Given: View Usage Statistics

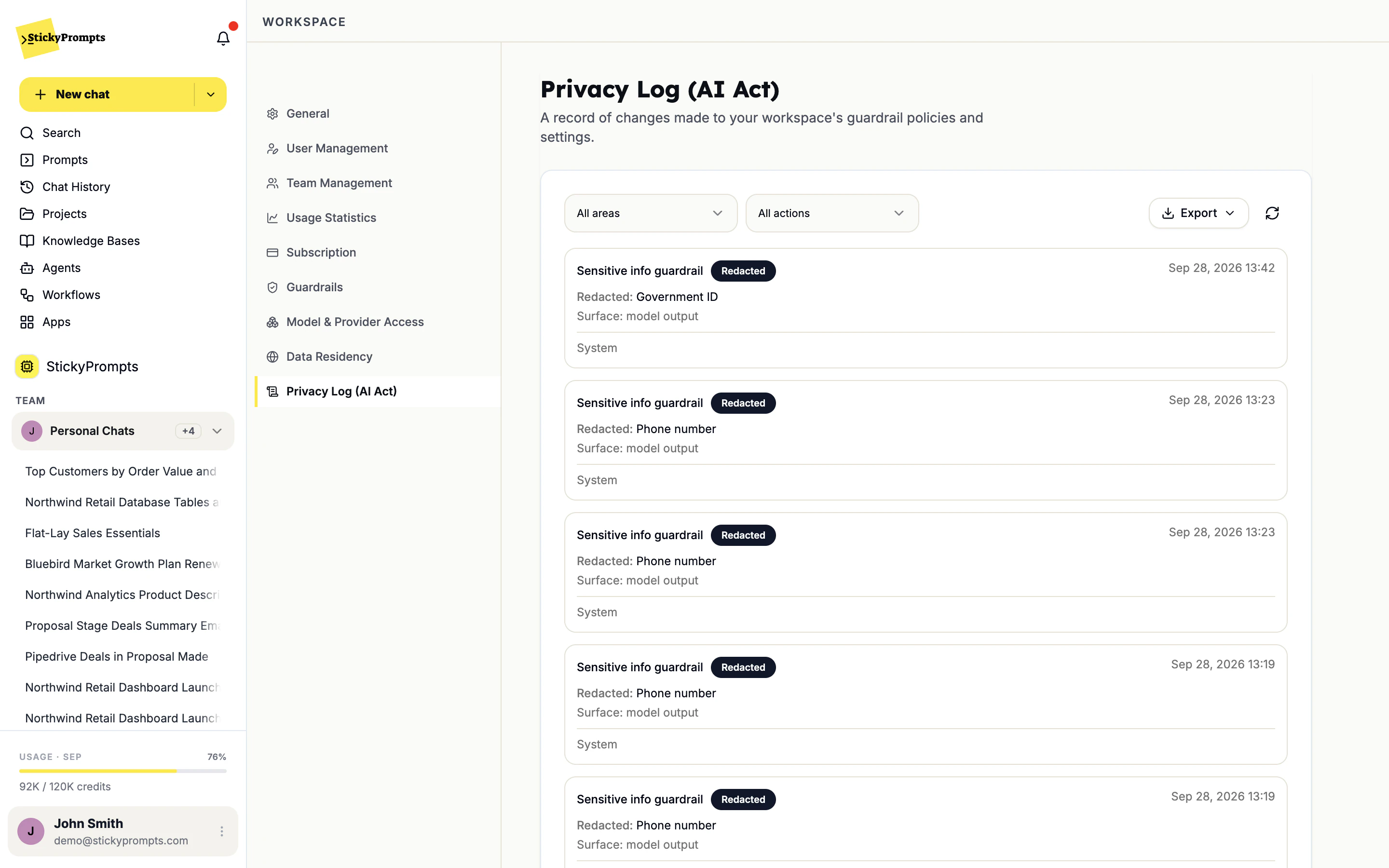Looking at the screenshot, I should [x=378, y=217].
